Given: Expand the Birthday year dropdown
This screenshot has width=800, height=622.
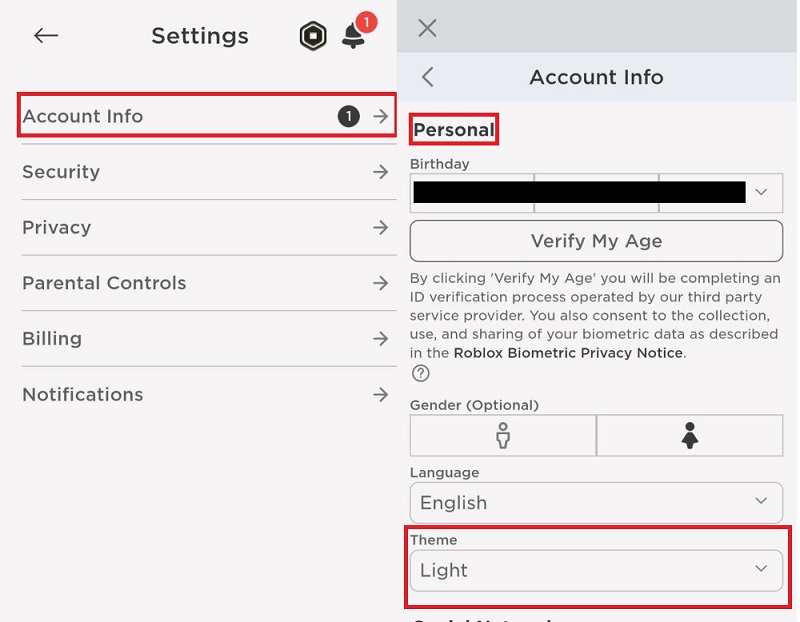Looking at the screenshot, I should 720,192.
